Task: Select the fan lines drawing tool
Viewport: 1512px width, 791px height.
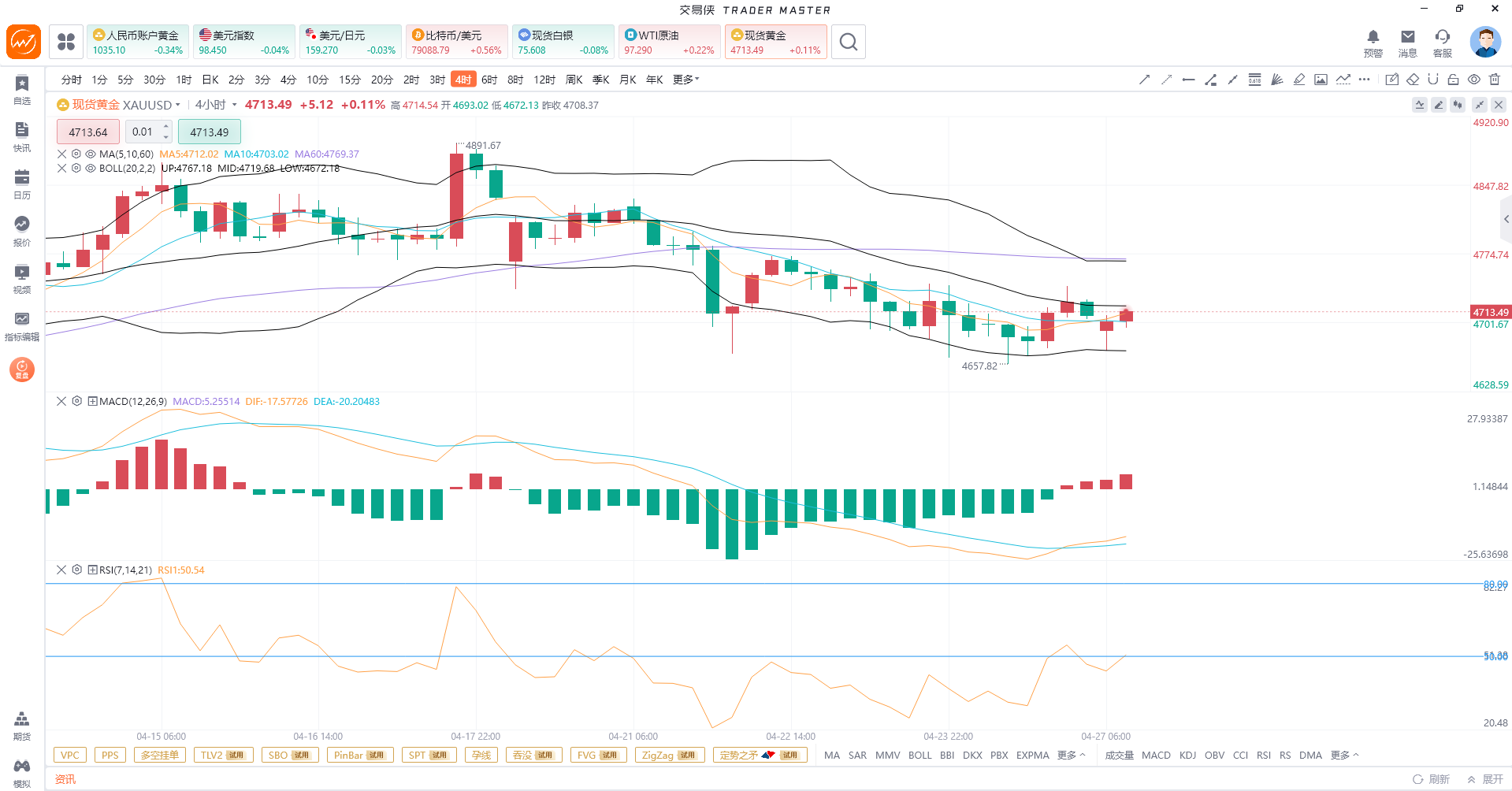Action: (x=1276, y=80)
